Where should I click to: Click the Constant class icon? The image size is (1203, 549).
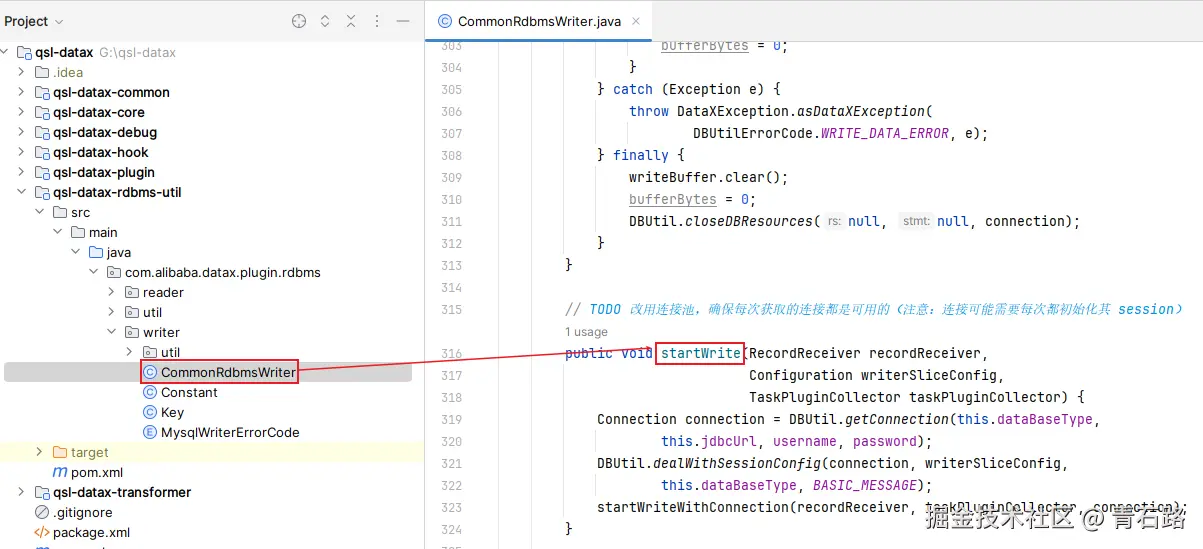(150, 392)
